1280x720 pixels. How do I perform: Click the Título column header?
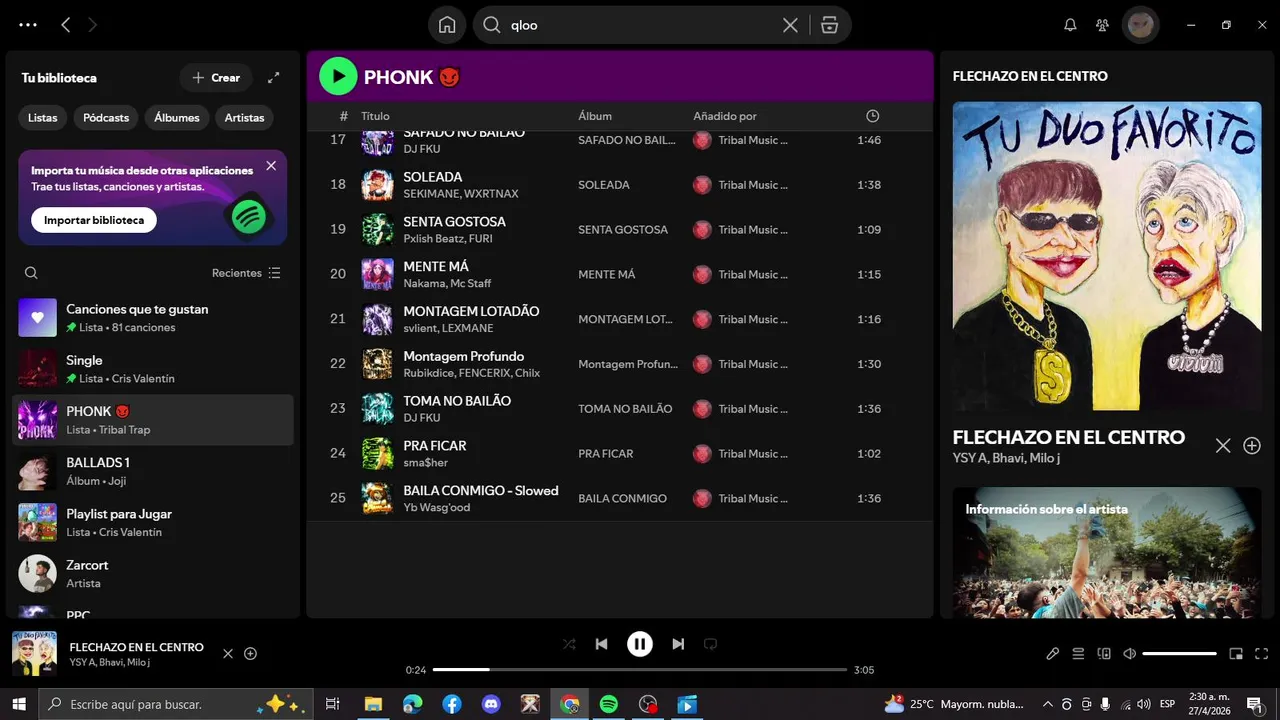coord(375,116)
